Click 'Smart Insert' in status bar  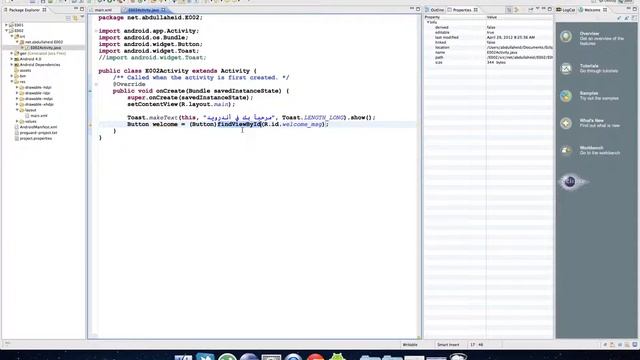point(448,345)
